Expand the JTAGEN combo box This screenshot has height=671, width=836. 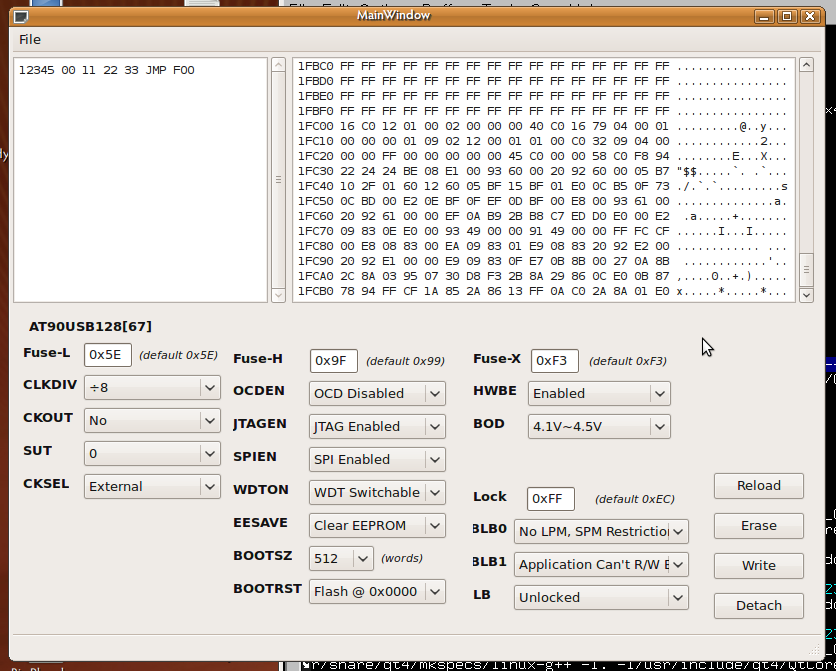[377, 426]
